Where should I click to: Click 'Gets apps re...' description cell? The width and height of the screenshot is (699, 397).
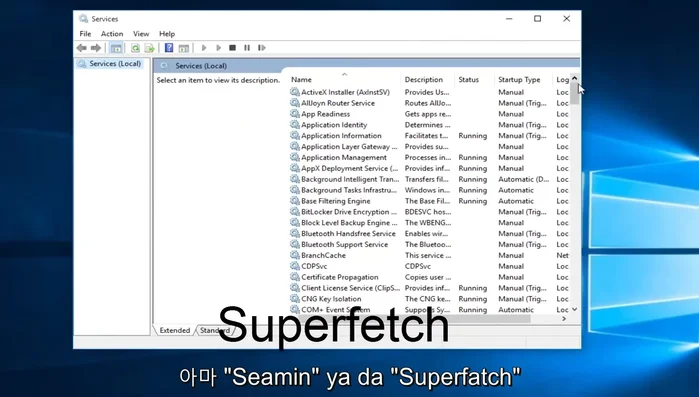click(x=428, y=114)
